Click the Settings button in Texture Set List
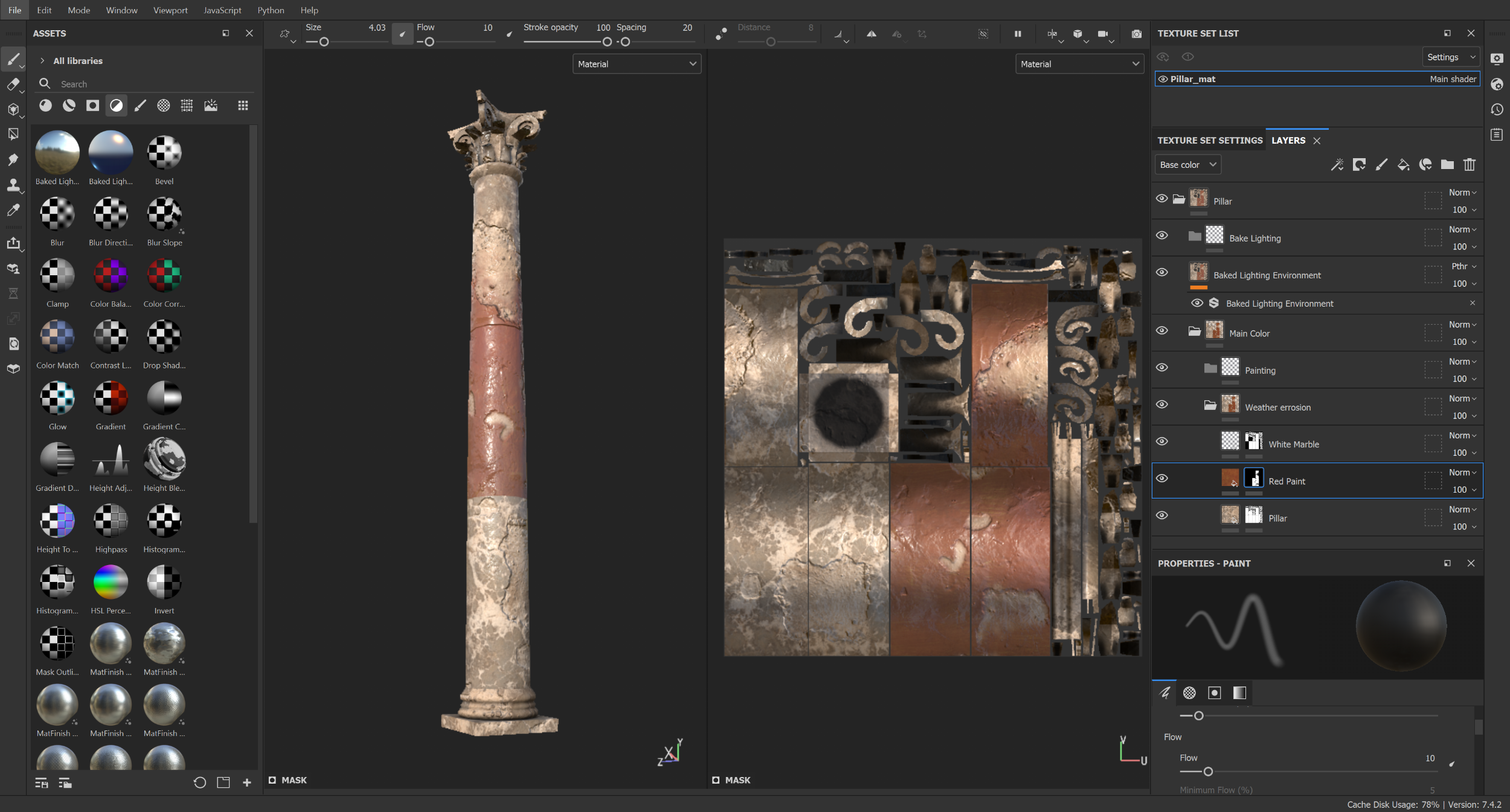Image resolution: width=1510 pixels, height=812 pixels. click(x=1450, y=57)
